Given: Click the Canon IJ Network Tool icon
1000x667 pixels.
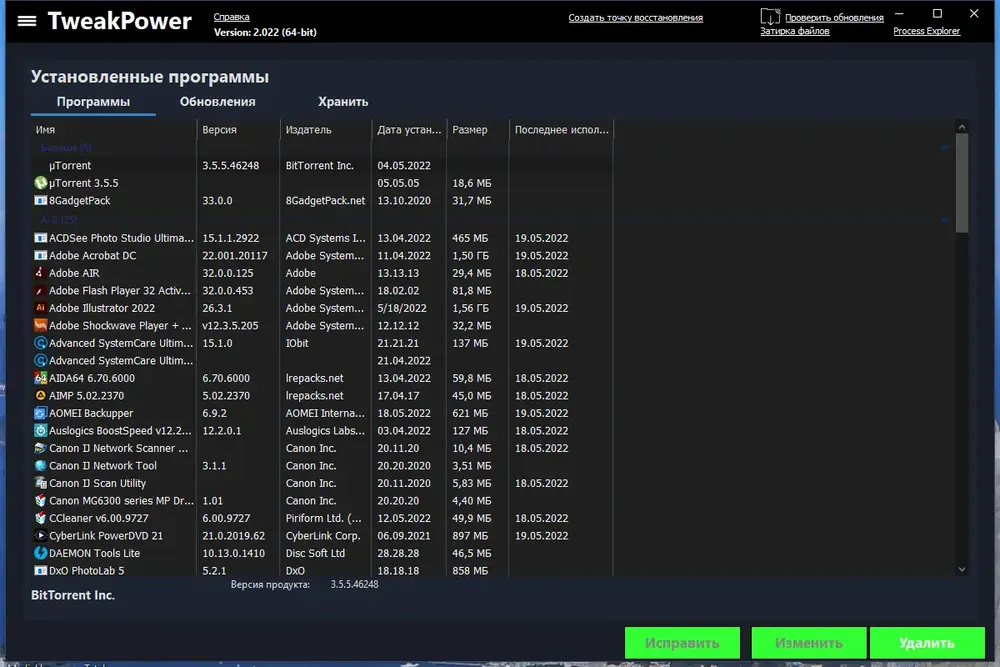Looking at the screenshot, I should (x=40, y=465).
